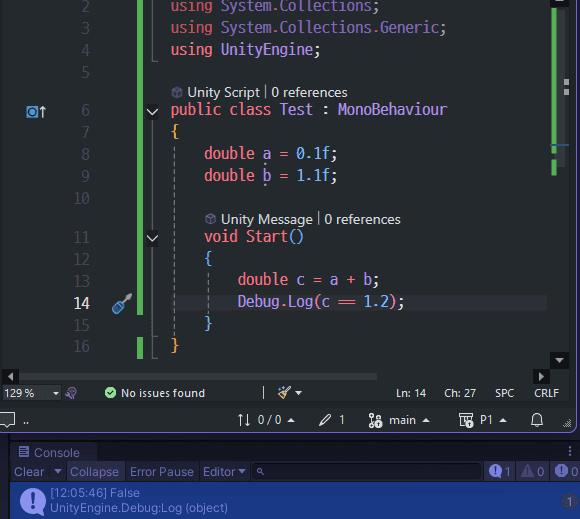580x519 pixels.
Task: Click the screwdriver quick actions icon
Action: 122,303
